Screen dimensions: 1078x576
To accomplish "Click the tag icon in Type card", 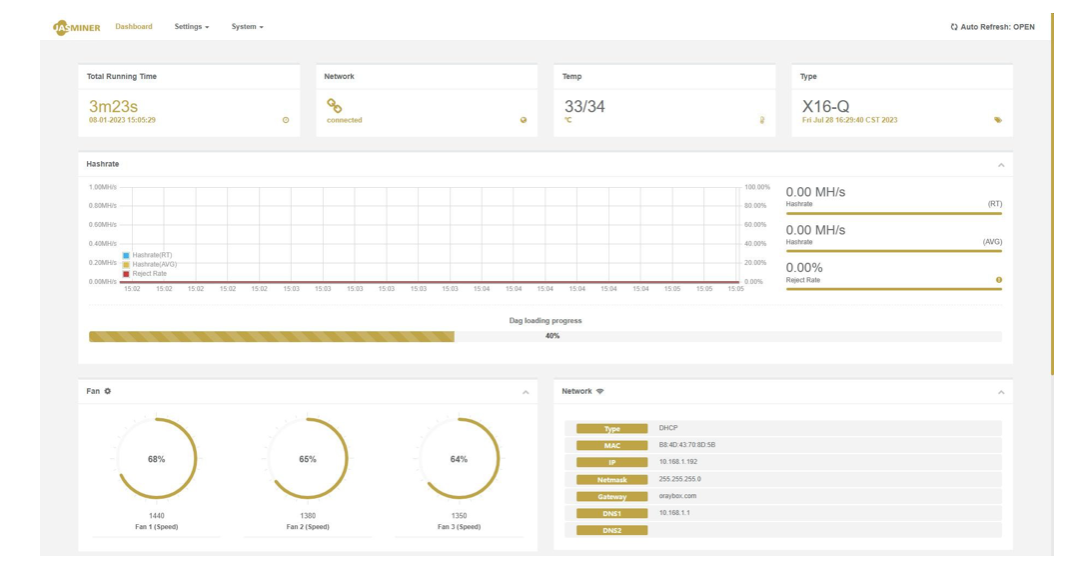I will click(998, 120).
